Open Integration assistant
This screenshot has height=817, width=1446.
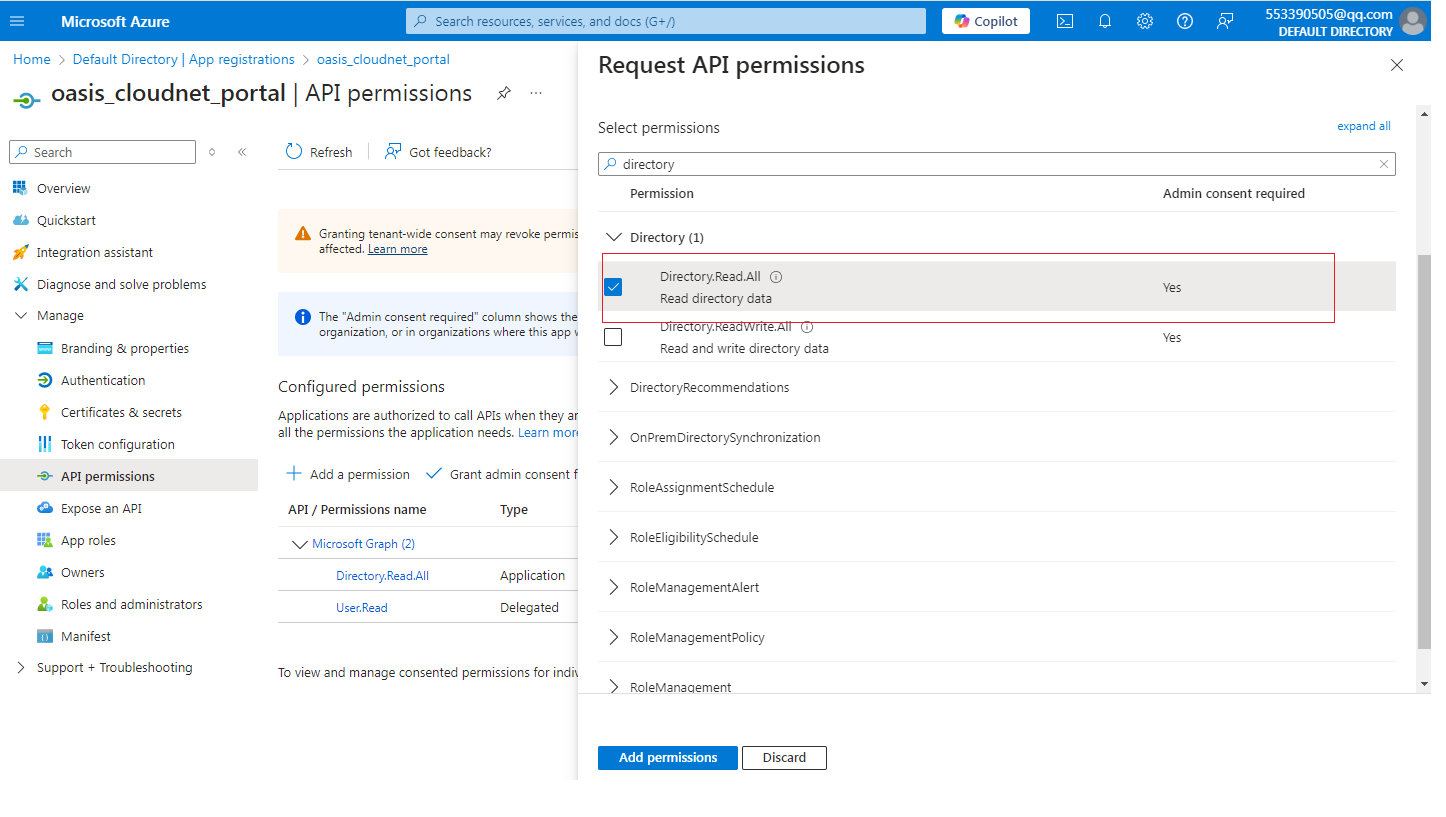point(95,252)
